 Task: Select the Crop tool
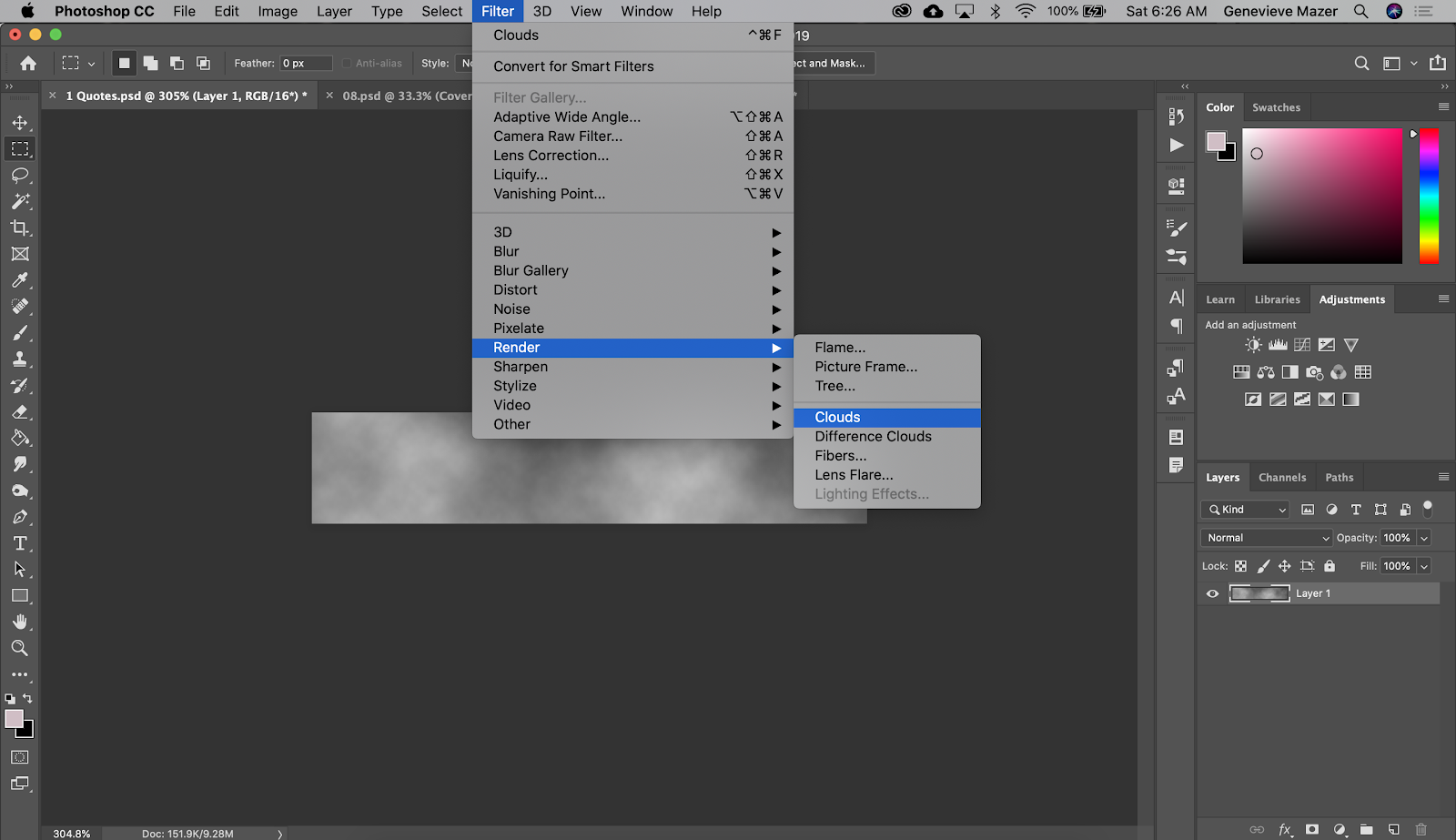point(20,228)
